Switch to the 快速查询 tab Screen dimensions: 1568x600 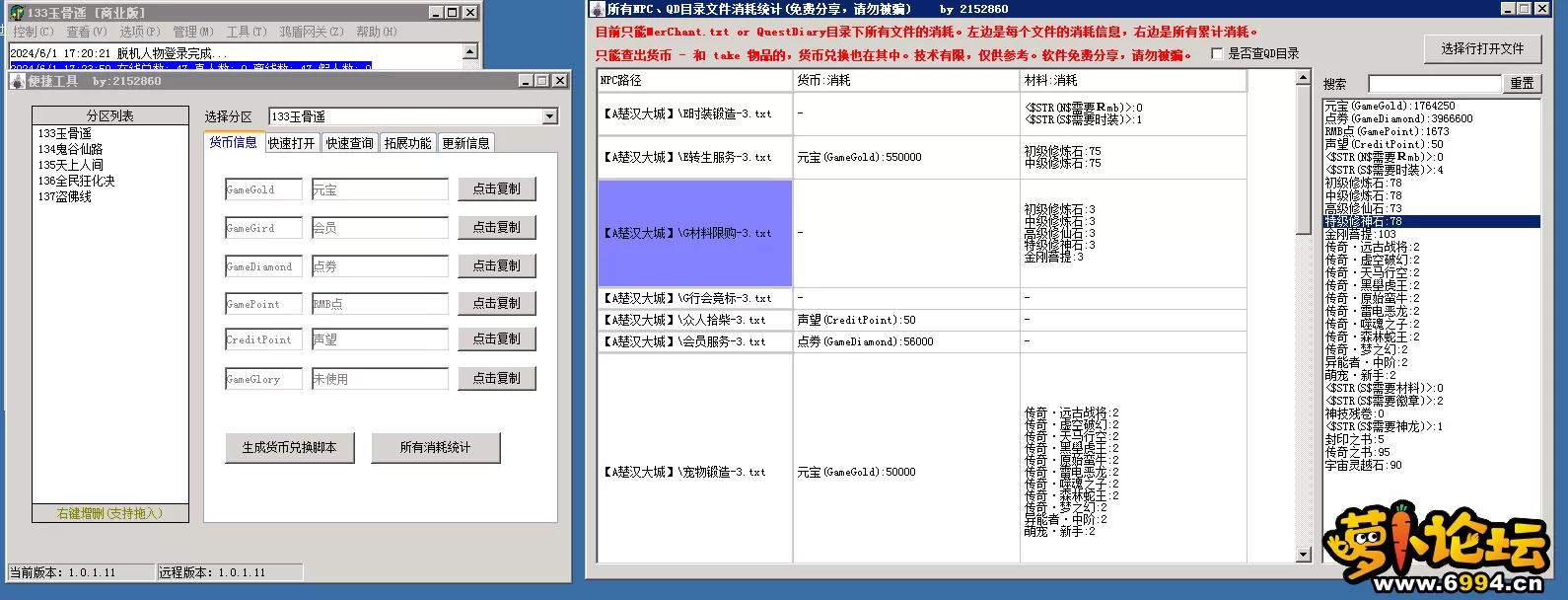350,143
